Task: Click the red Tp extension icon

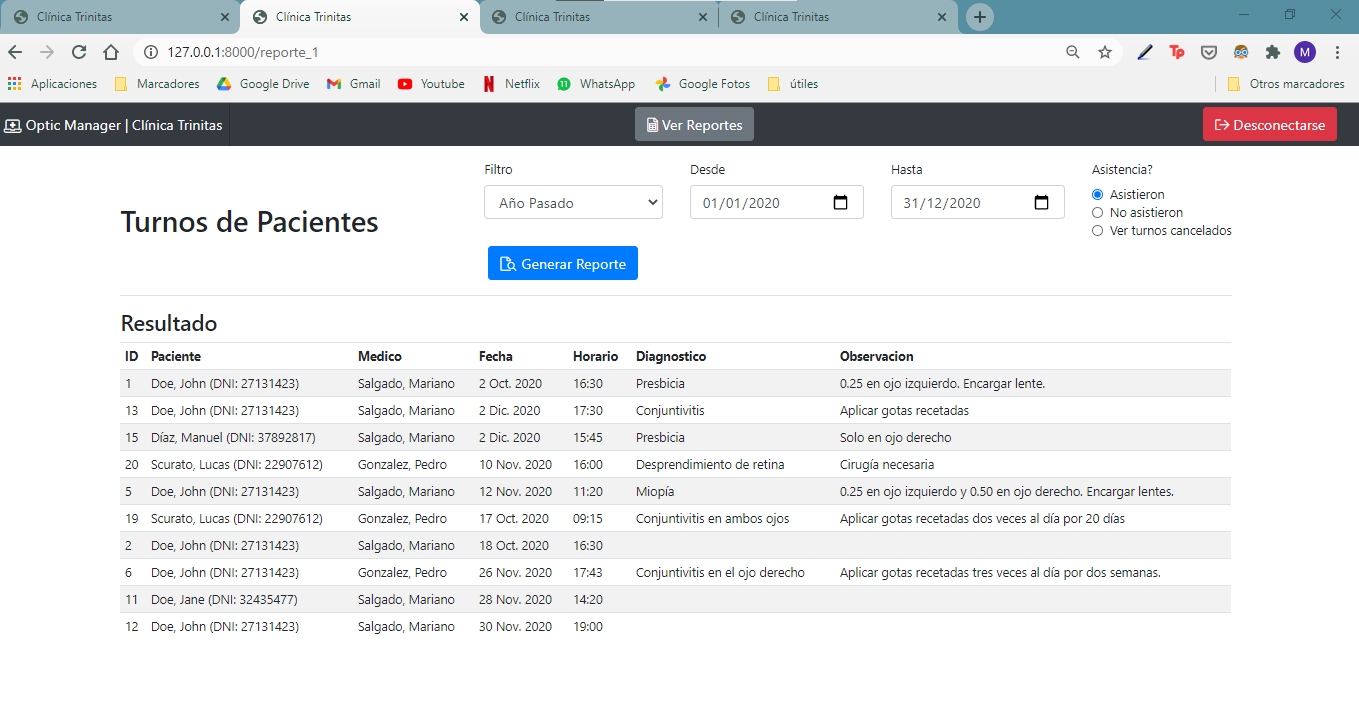Action: click(x=1177, y=52)
